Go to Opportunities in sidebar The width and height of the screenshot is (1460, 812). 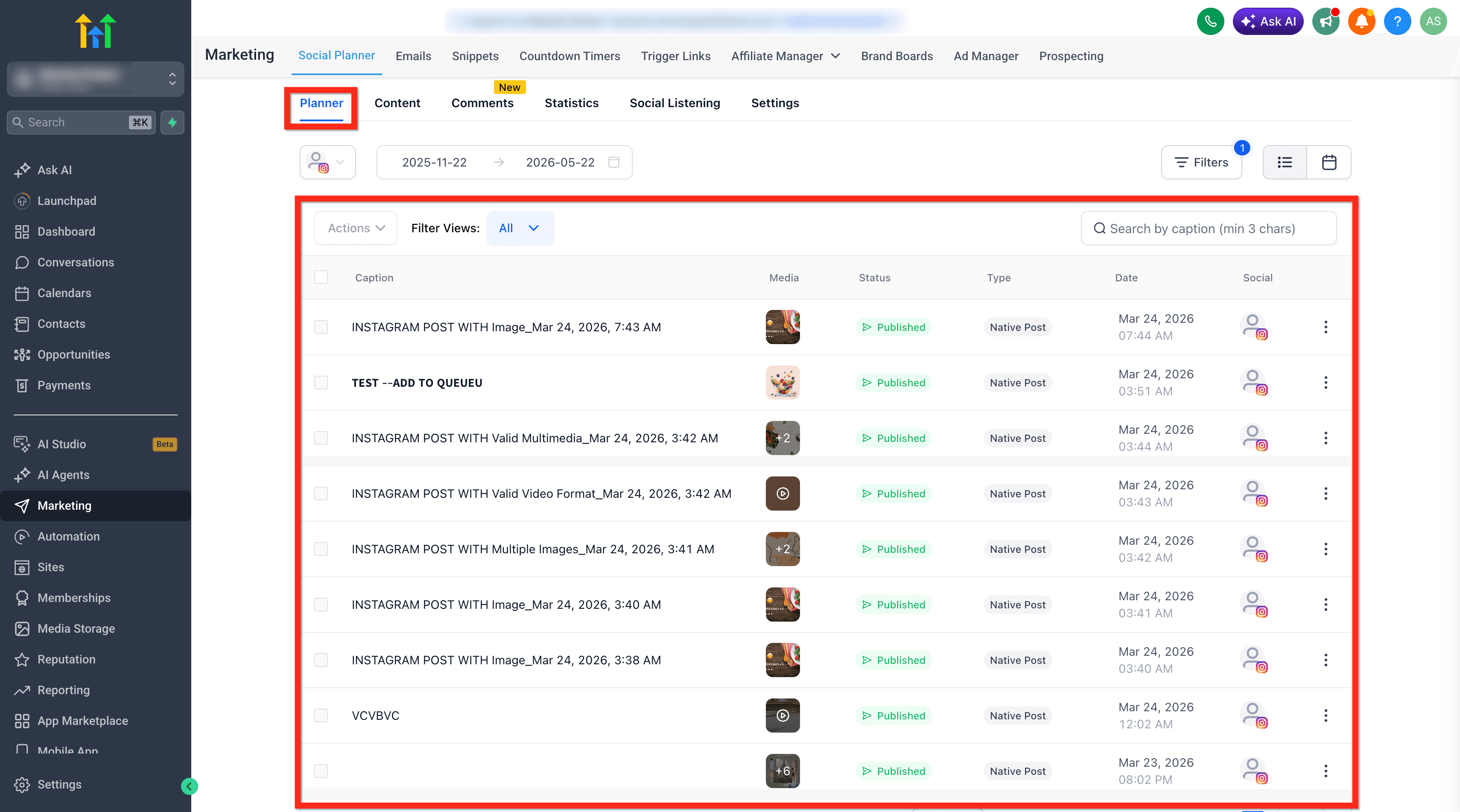74,354
